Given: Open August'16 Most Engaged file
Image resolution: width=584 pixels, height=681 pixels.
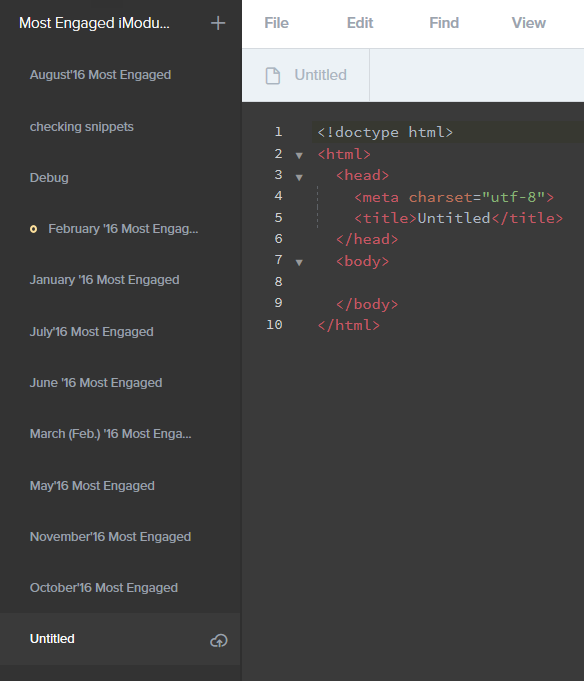Looking at the screenshot, I should click(x=100, y=75).
